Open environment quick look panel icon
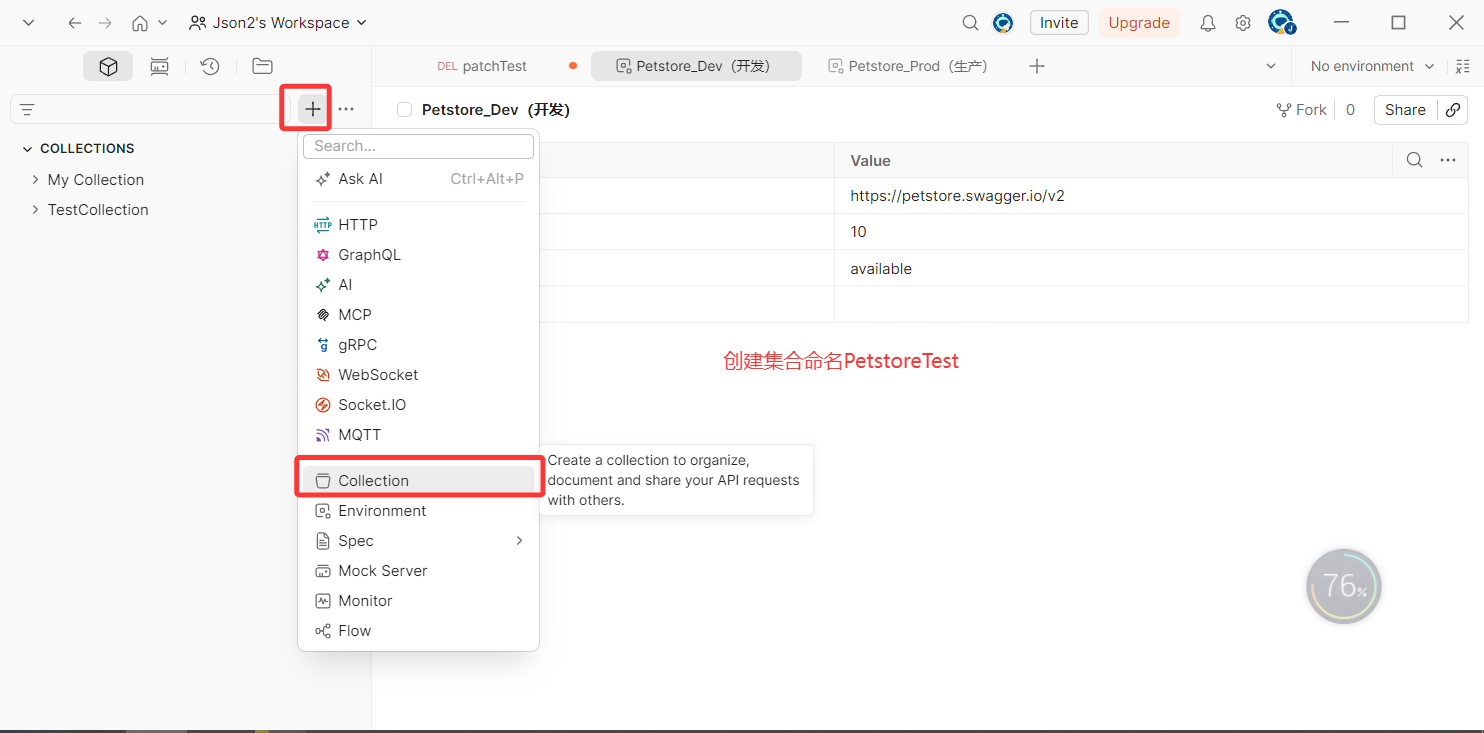This screenshot has width=1484, height=733. click(1465, 66)
